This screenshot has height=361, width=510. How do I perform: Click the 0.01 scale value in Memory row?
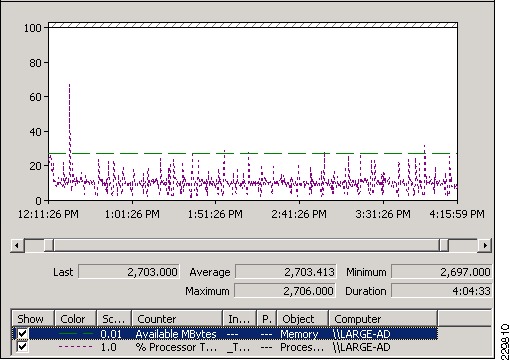coord(111,334)
